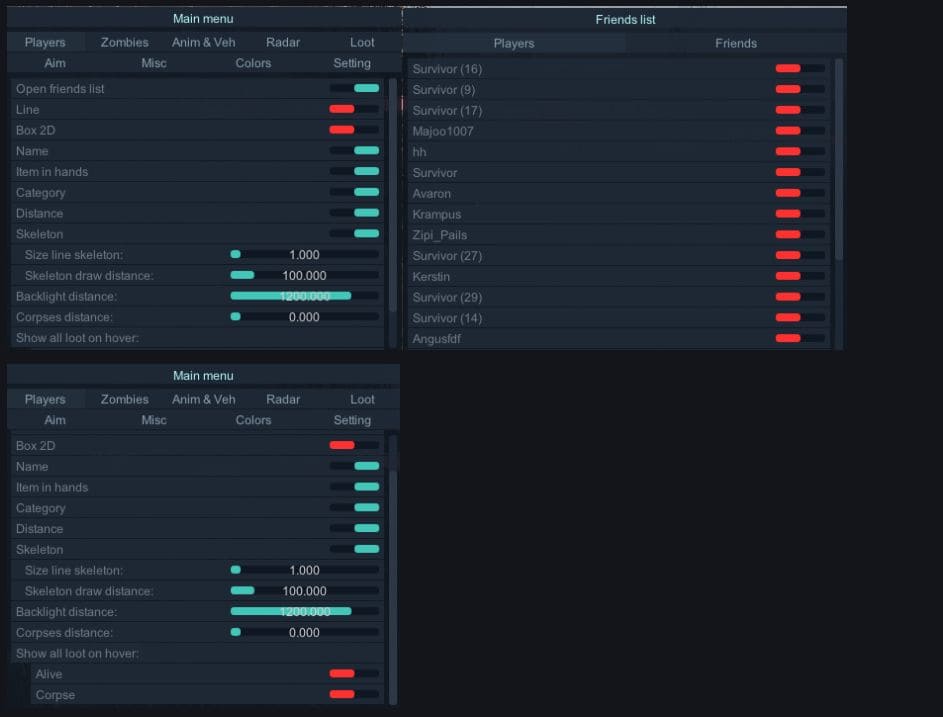Enable the Alive loot hover toggle
This screenshot has height=717, width=943.
pos(354,674)
